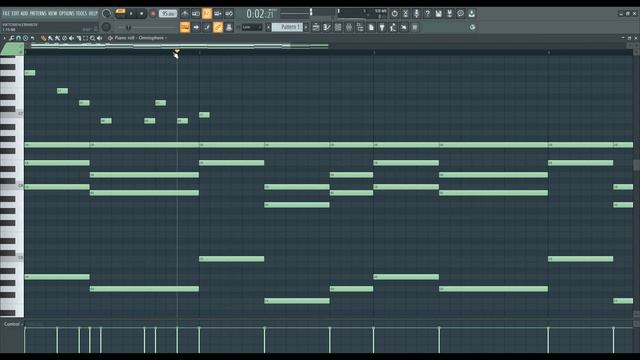
Task: Click the question mark help icon
Action: pos(427,13)
